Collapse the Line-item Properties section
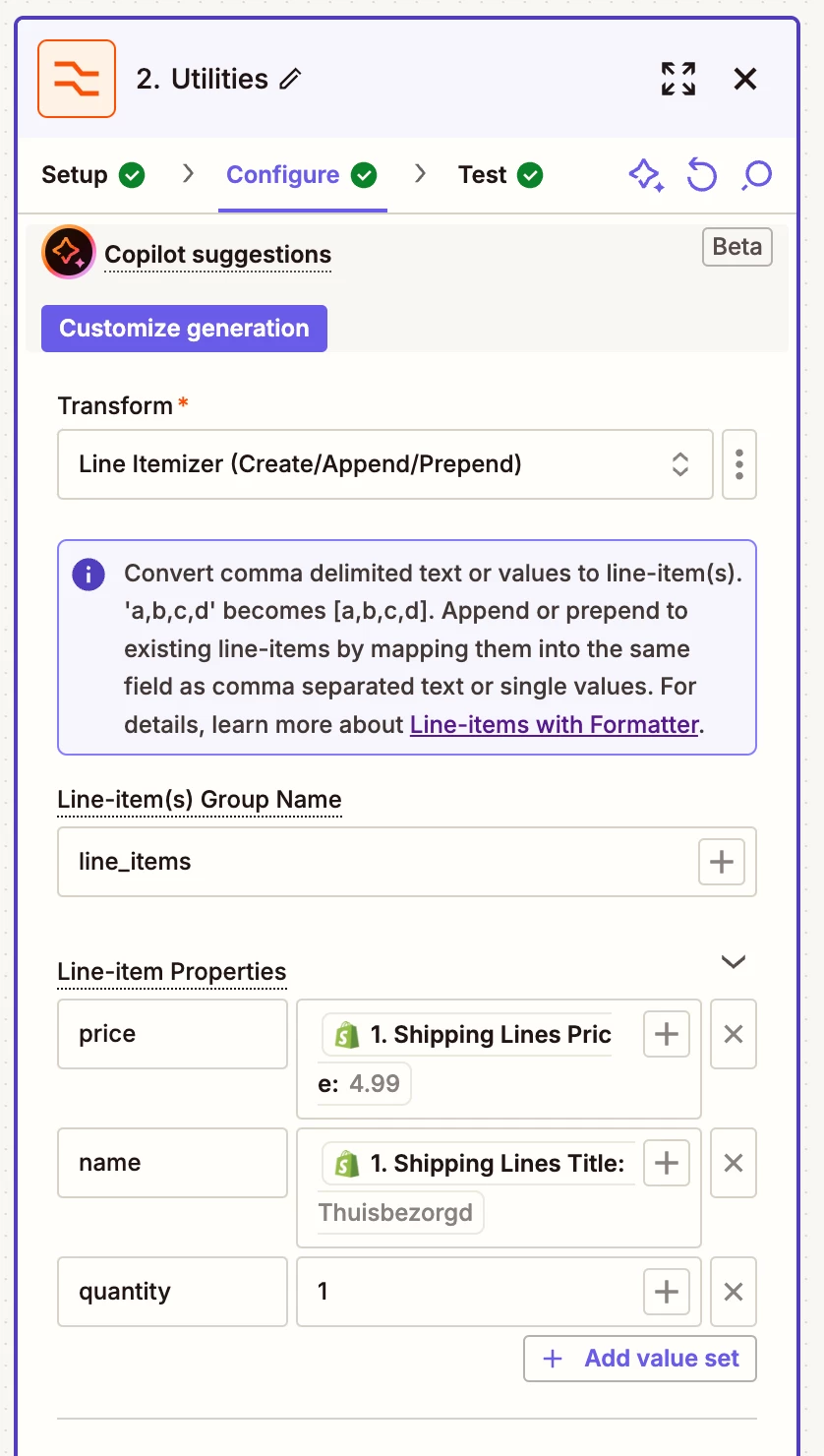This screenshot has width=824, height=1456. (x=734, y=962)
